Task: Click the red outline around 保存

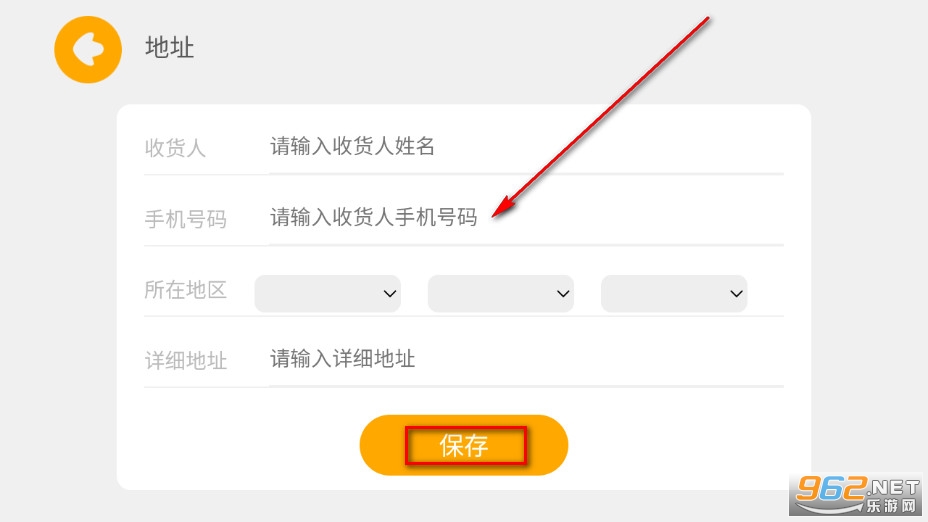Action: pos(465,445)
